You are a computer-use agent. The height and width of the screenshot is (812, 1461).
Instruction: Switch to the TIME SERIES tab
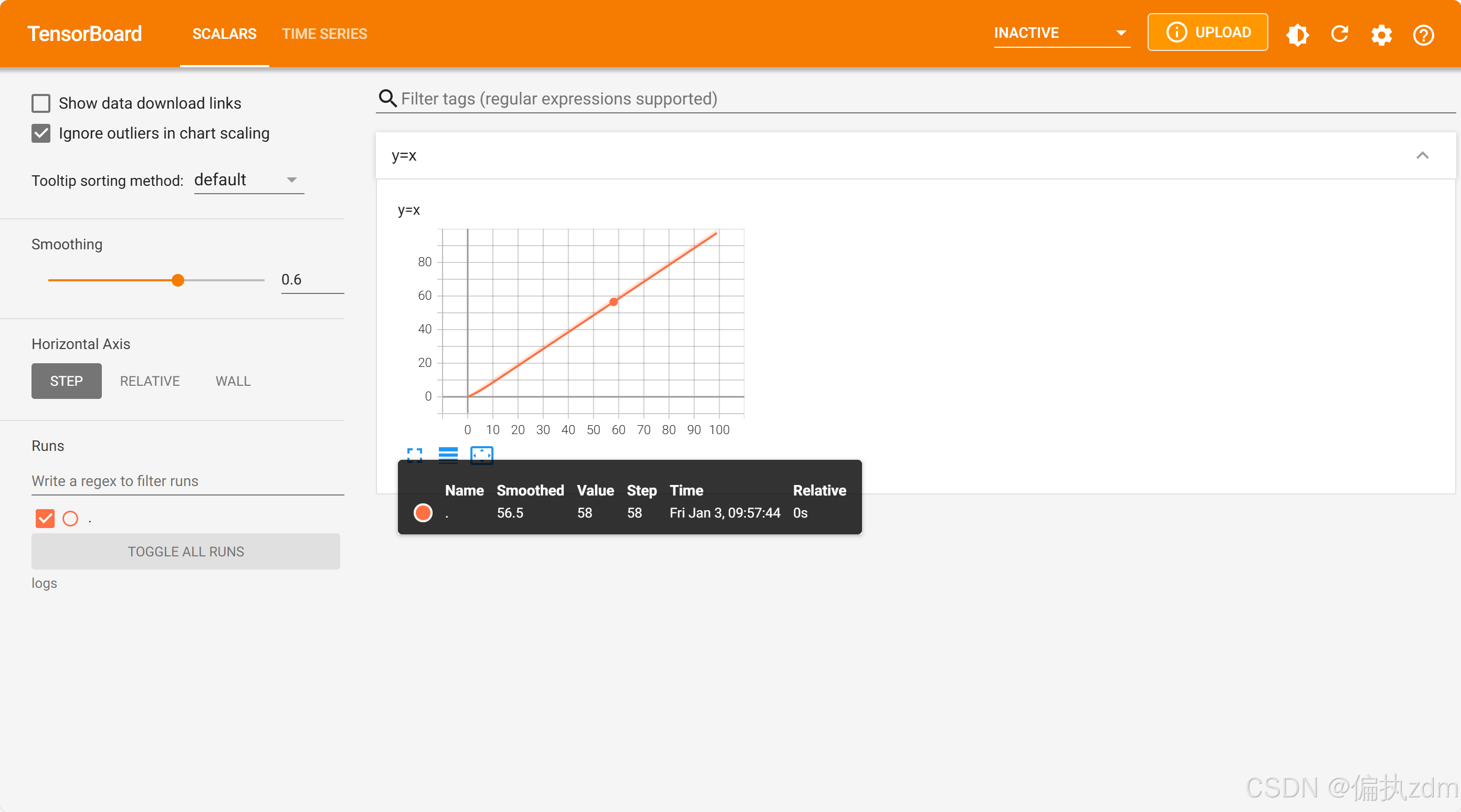pos(324,34)
